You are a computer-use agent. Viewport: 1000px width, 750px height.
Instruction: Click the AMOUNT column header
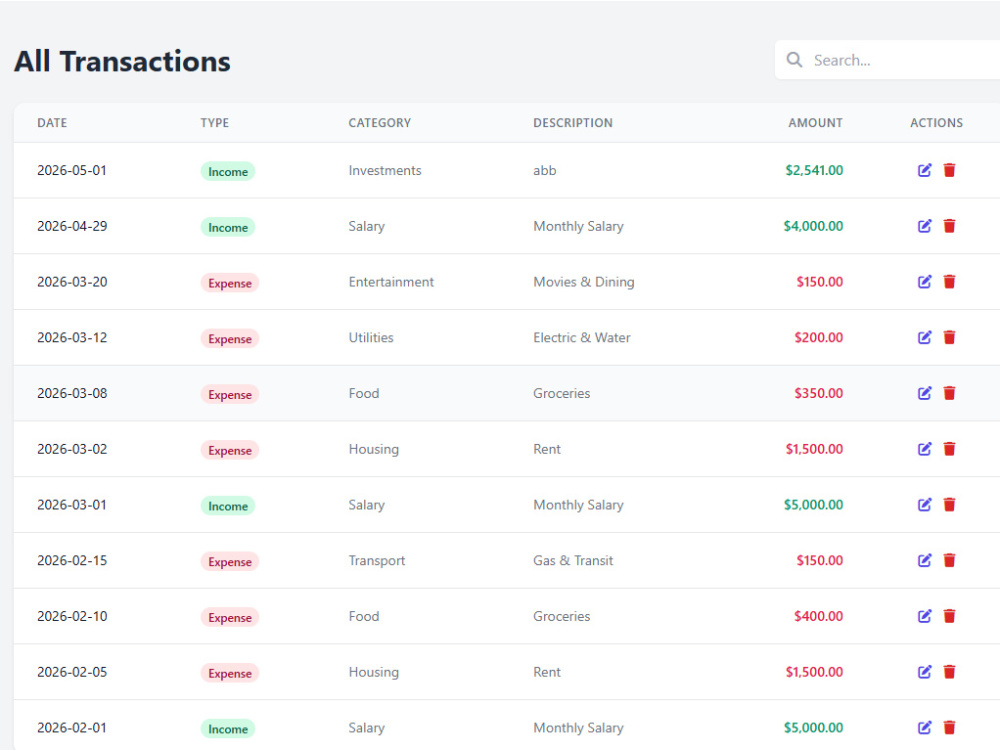[815, 122]
